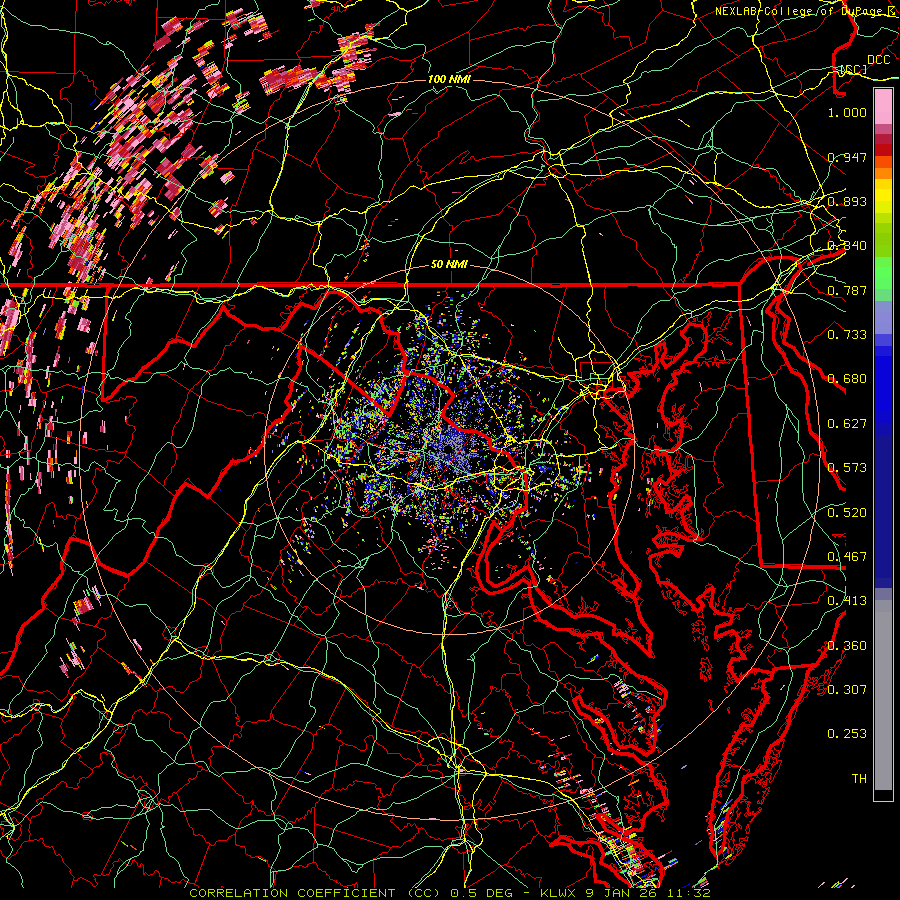900x900 pixels.
Task: Select the 0.893 legend value
Action: (847, 201)
